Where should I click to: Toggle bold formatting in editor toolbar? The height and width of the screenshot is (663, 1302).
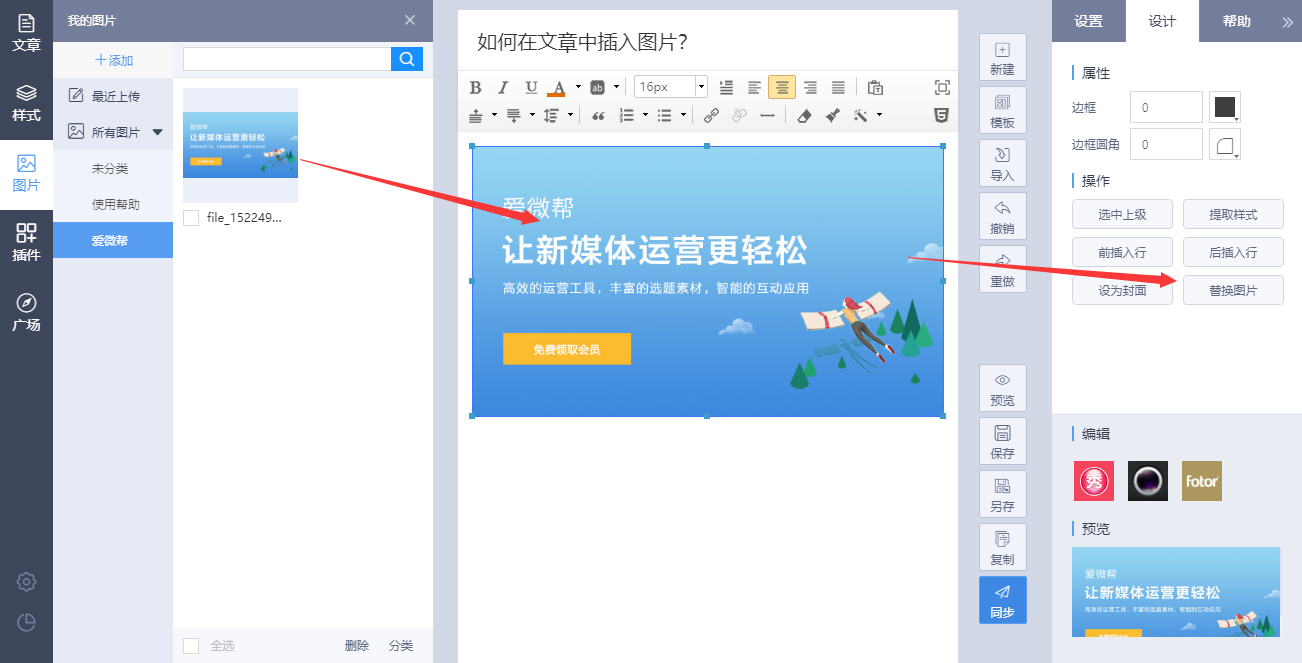click(476, 87)
